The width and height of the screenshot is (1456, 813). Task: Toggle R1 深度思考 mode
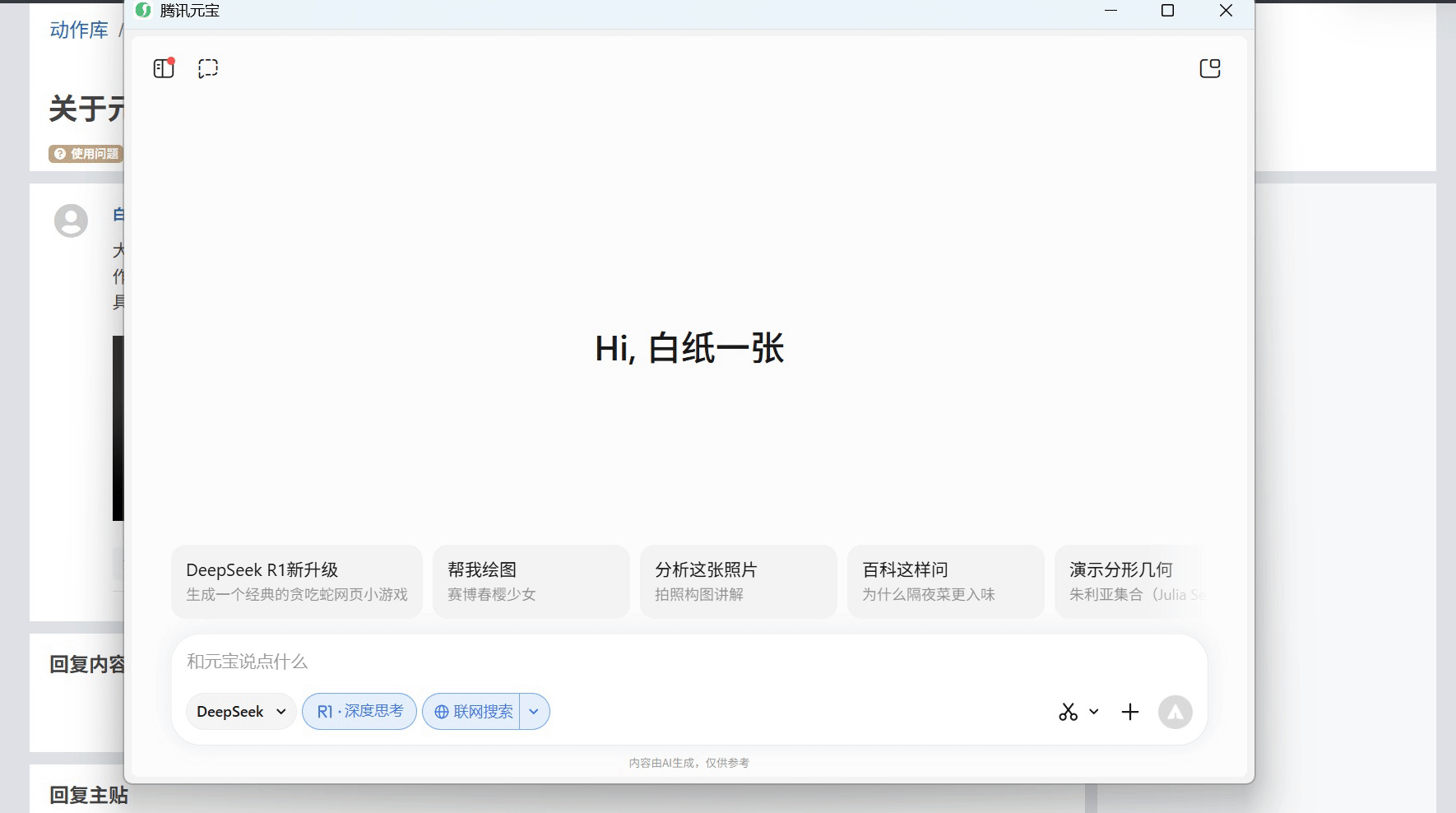tap(359, 712)
